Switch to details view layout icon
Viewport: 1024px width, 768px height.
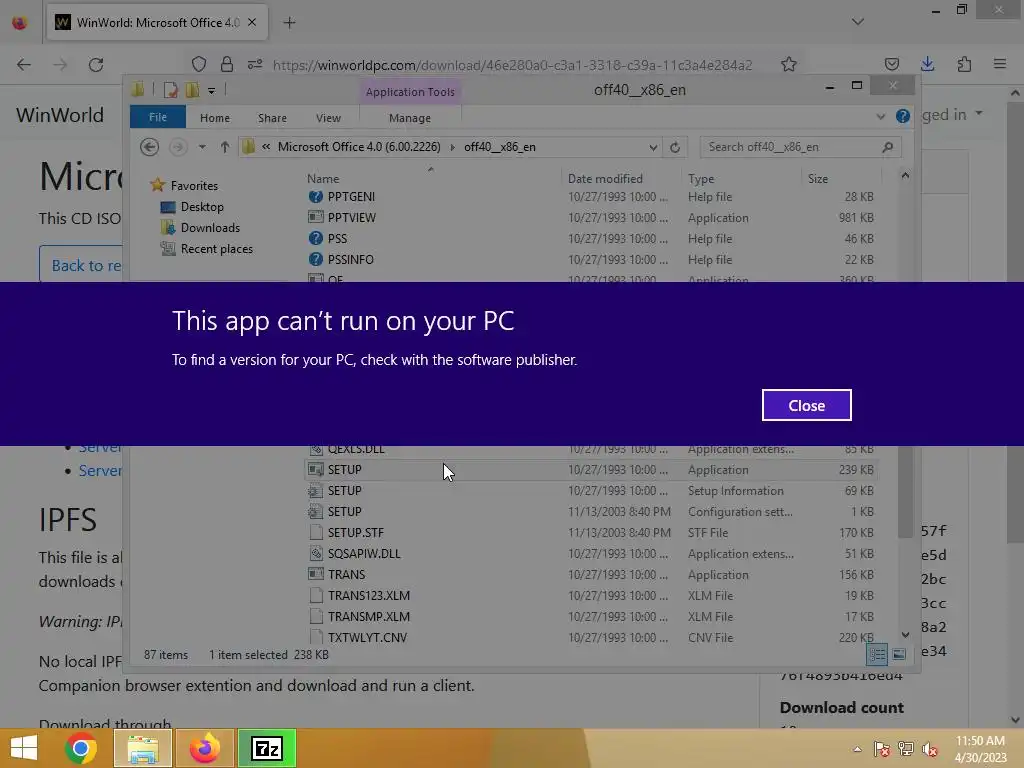click(877, 654)
